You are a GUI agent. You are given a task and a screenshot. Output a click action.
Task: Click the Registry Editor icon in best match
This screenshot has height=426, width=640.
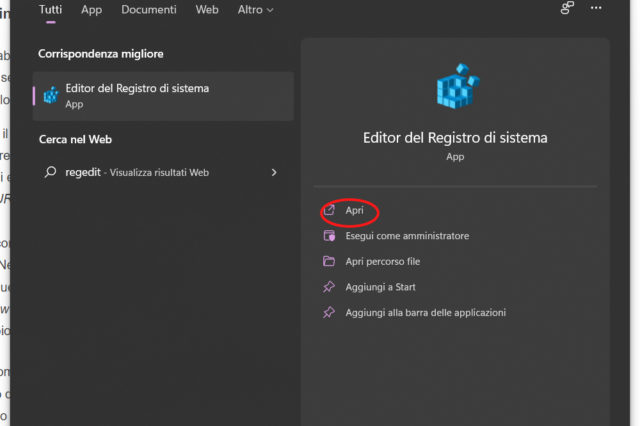tap(51, 95)
